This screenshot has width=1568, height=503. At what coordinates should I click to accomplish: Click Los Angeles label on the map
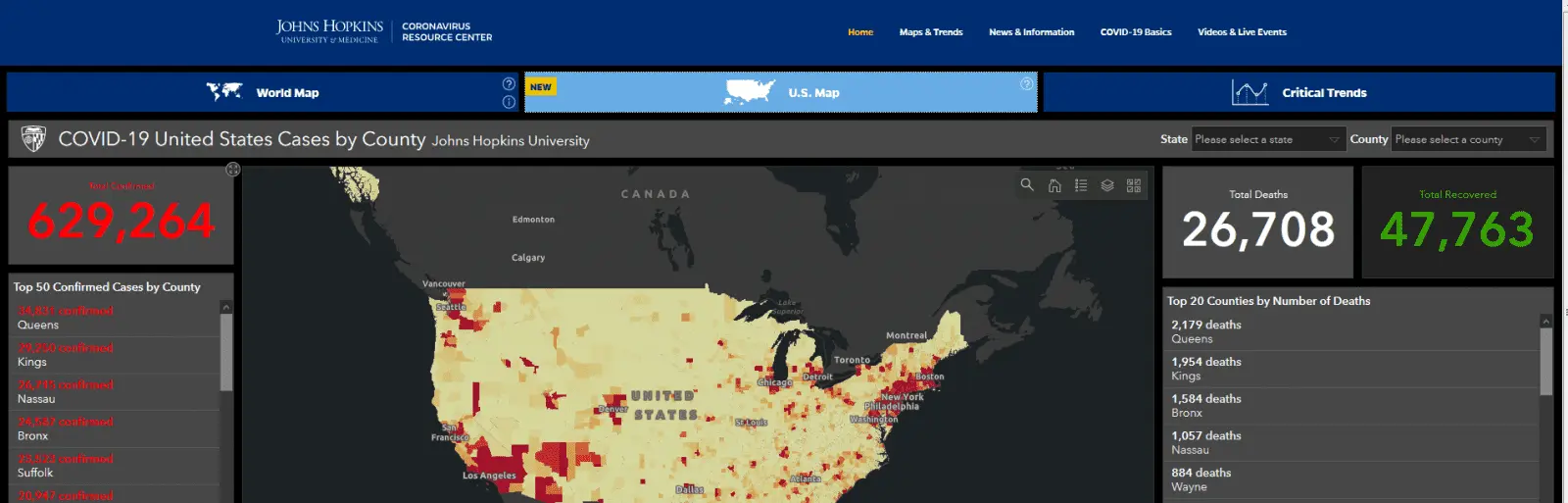pyautogui.click(x=489, y=476)
